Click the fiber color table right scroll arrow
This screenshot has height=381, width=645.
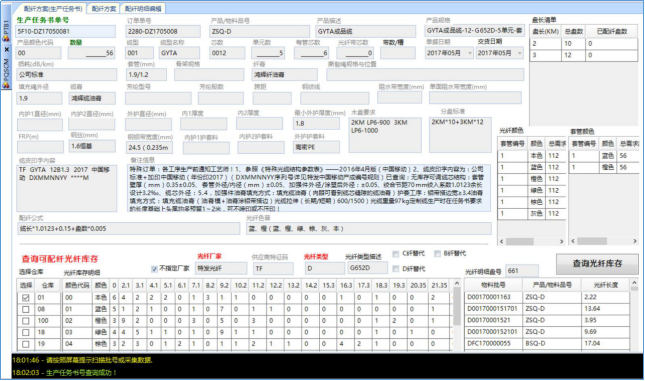click(561, 242)
